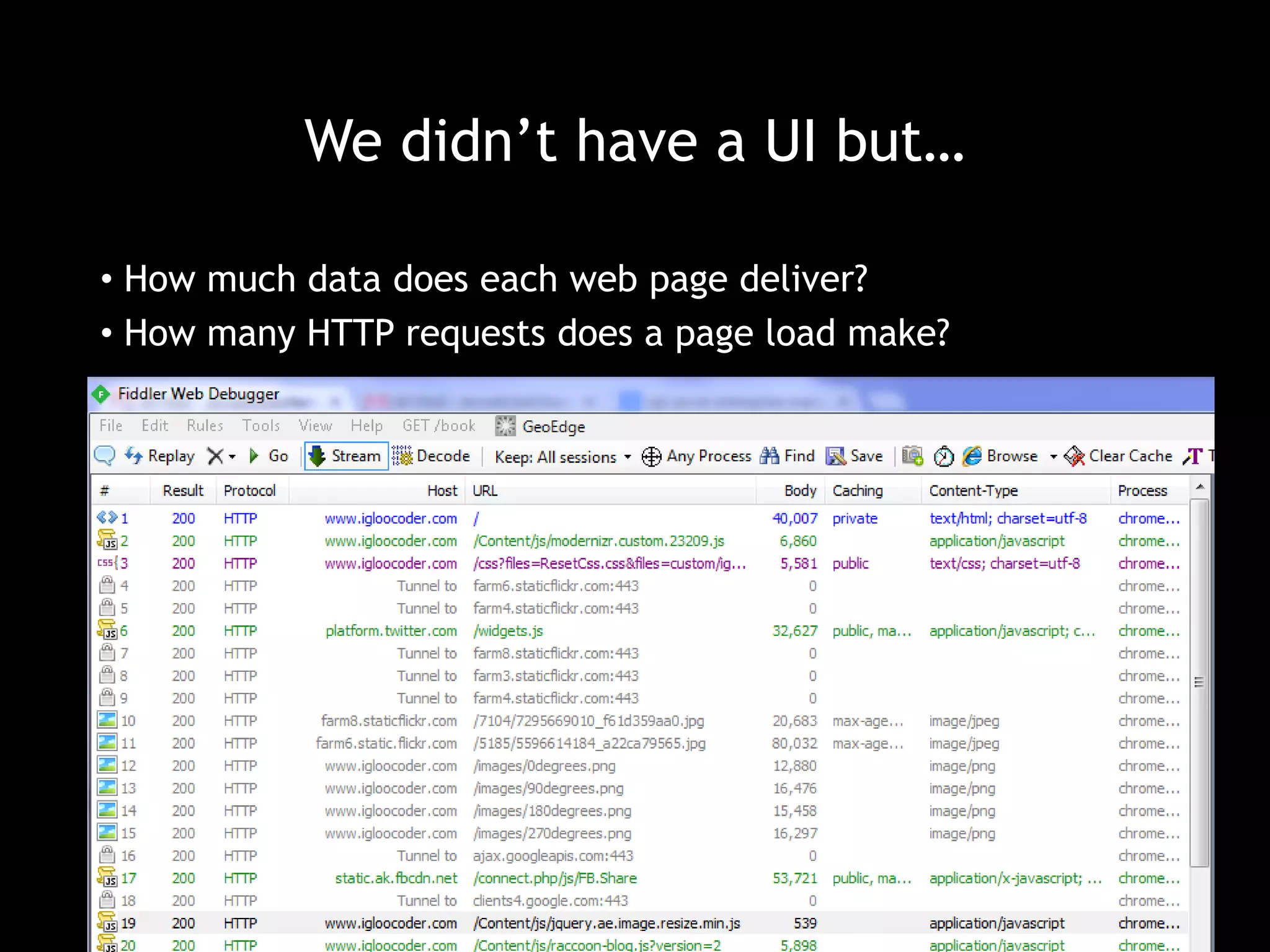Click clients4.google.com:443 URL cell
This screenshot has height=952, width=1270.
pyautogui.click(x=550, y=901)
